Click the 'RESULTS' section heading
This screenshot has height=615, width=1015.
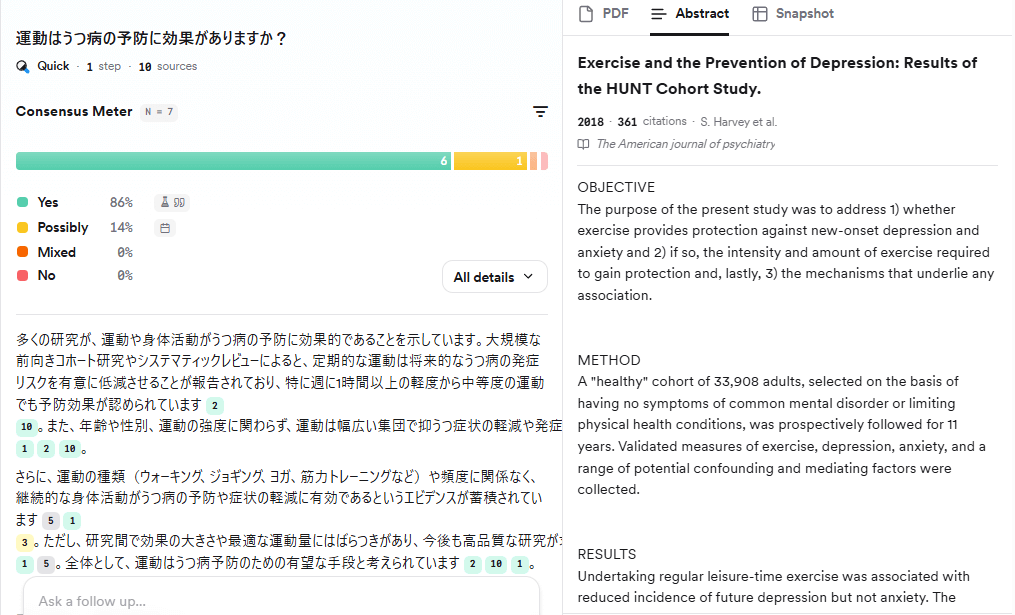(x=607, y=554)
